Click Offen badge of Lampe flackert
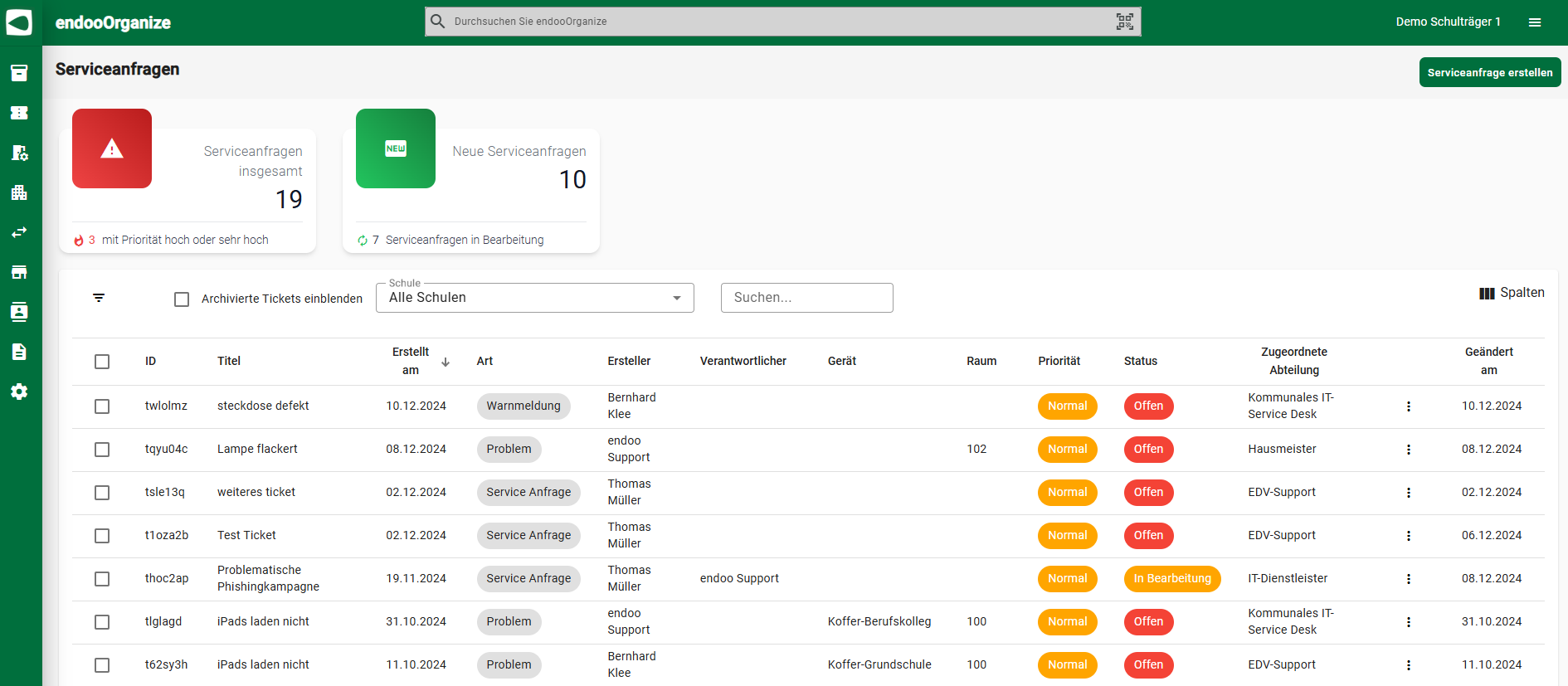Screen dimensions: 1568x686 coord(1148,449)
